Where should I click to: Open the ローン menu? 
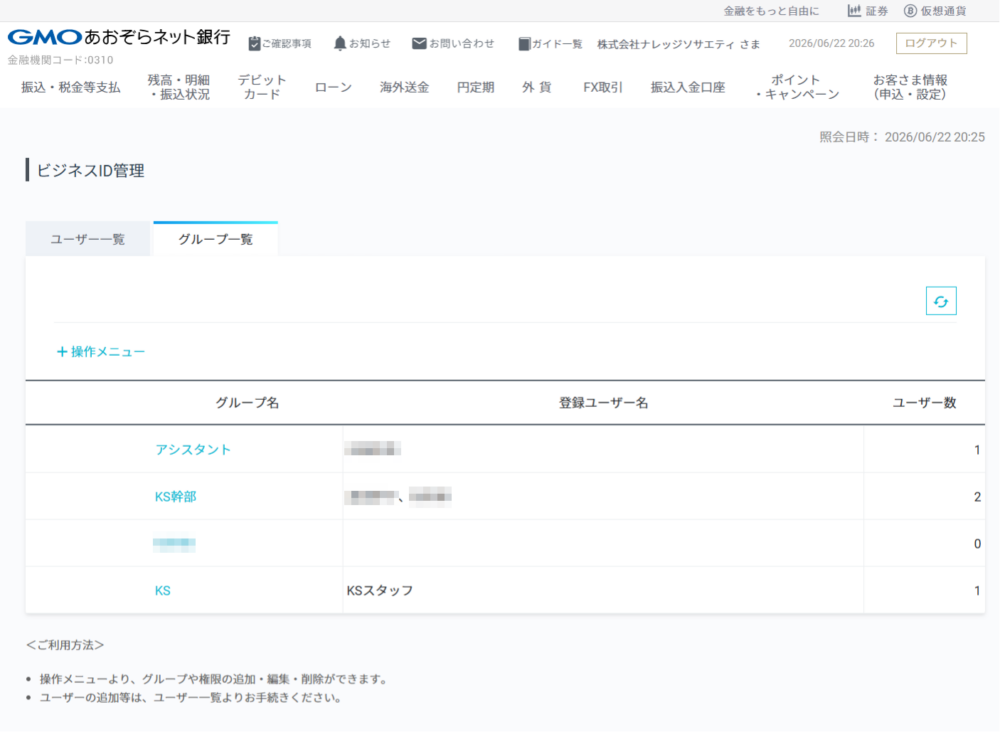coord(333,87)
